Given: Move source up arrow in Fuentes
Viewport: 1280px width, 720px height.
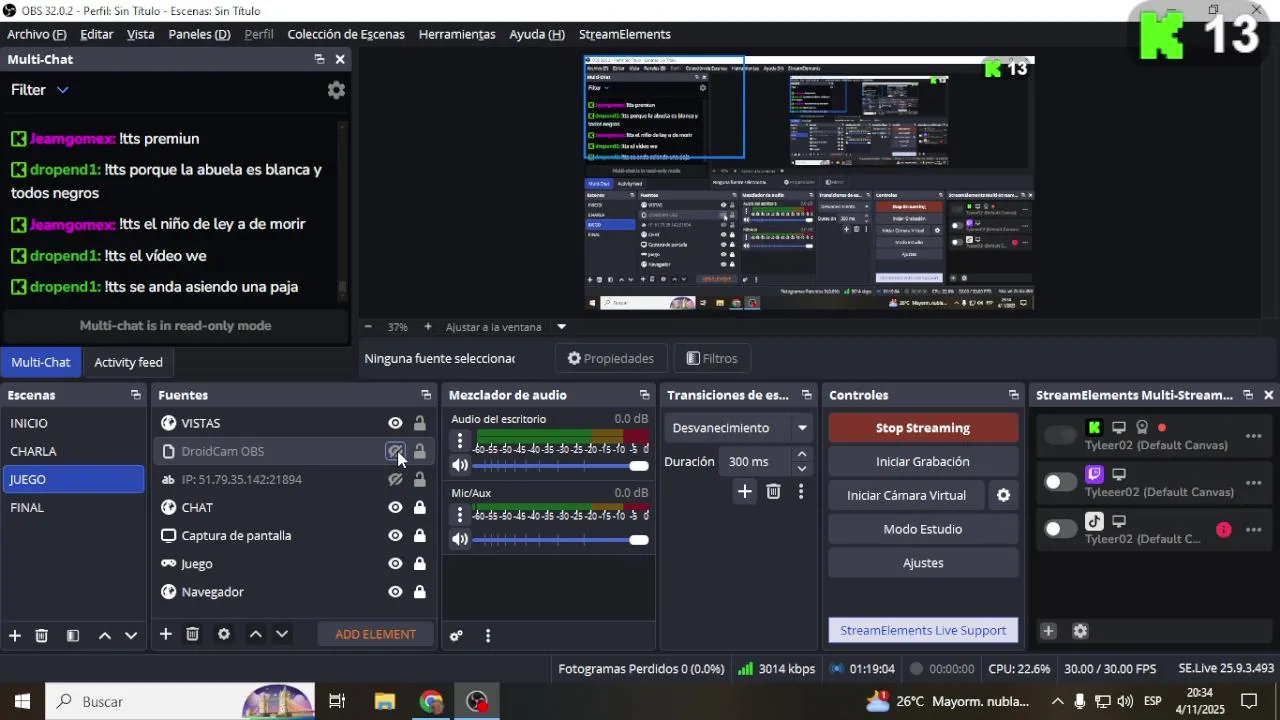Looking at the screenshot, I should 256,634.
